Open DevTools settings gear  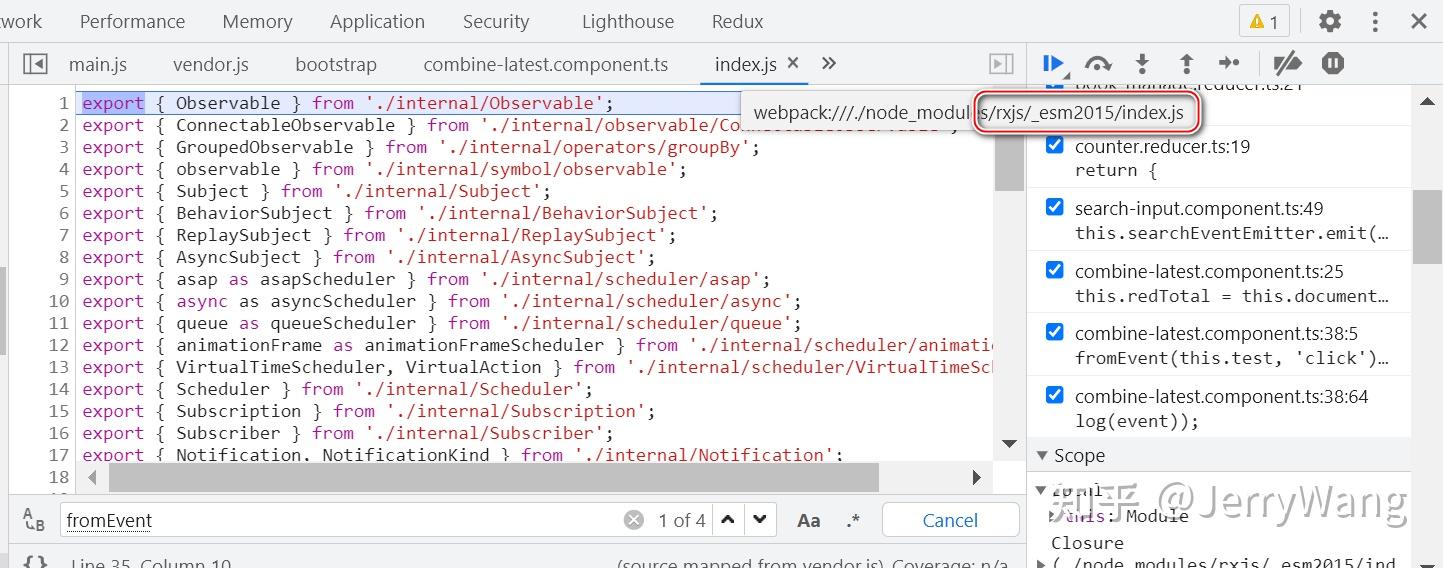[x=1330, y=21]
